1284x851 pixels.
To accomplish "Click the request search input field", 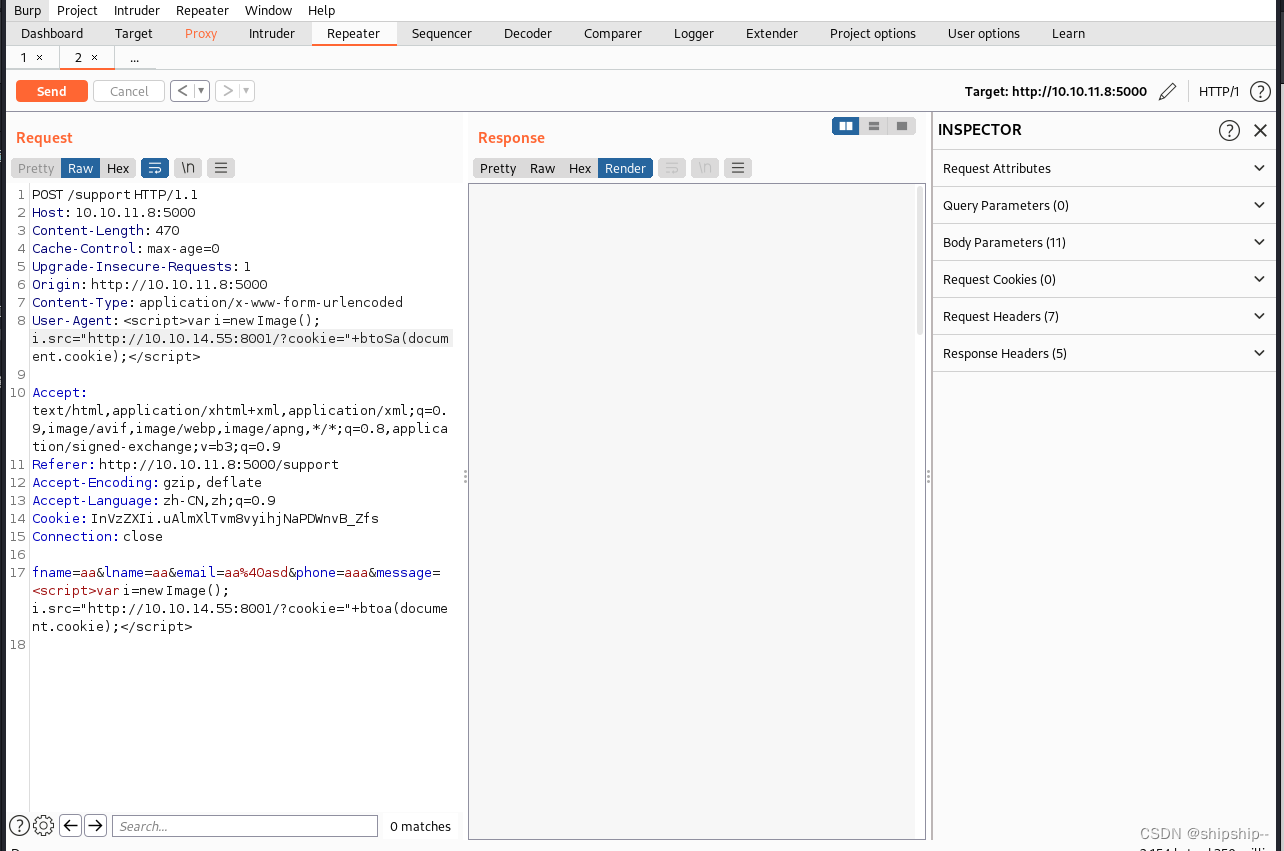I will (x=245, y=826).
